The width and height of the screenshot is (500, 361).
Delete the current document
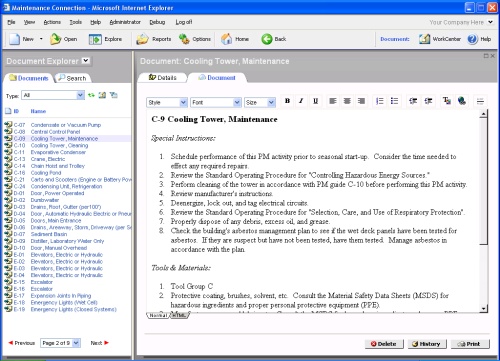point(384,344)
